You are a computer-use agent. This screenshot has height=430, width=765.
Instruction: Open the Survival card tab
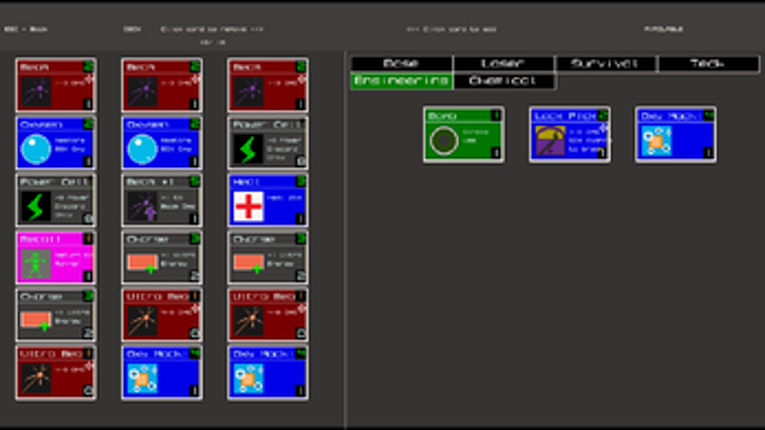pyautogui.click(x=606, y=64)
